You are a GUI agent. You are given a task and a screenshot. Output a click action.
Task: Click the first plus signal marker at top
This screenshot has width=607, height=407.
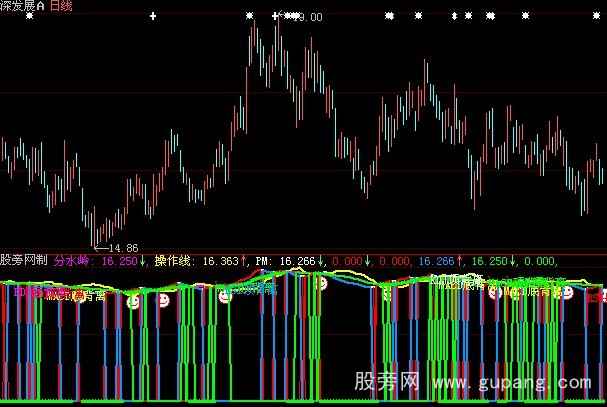(x=153, y=16)
